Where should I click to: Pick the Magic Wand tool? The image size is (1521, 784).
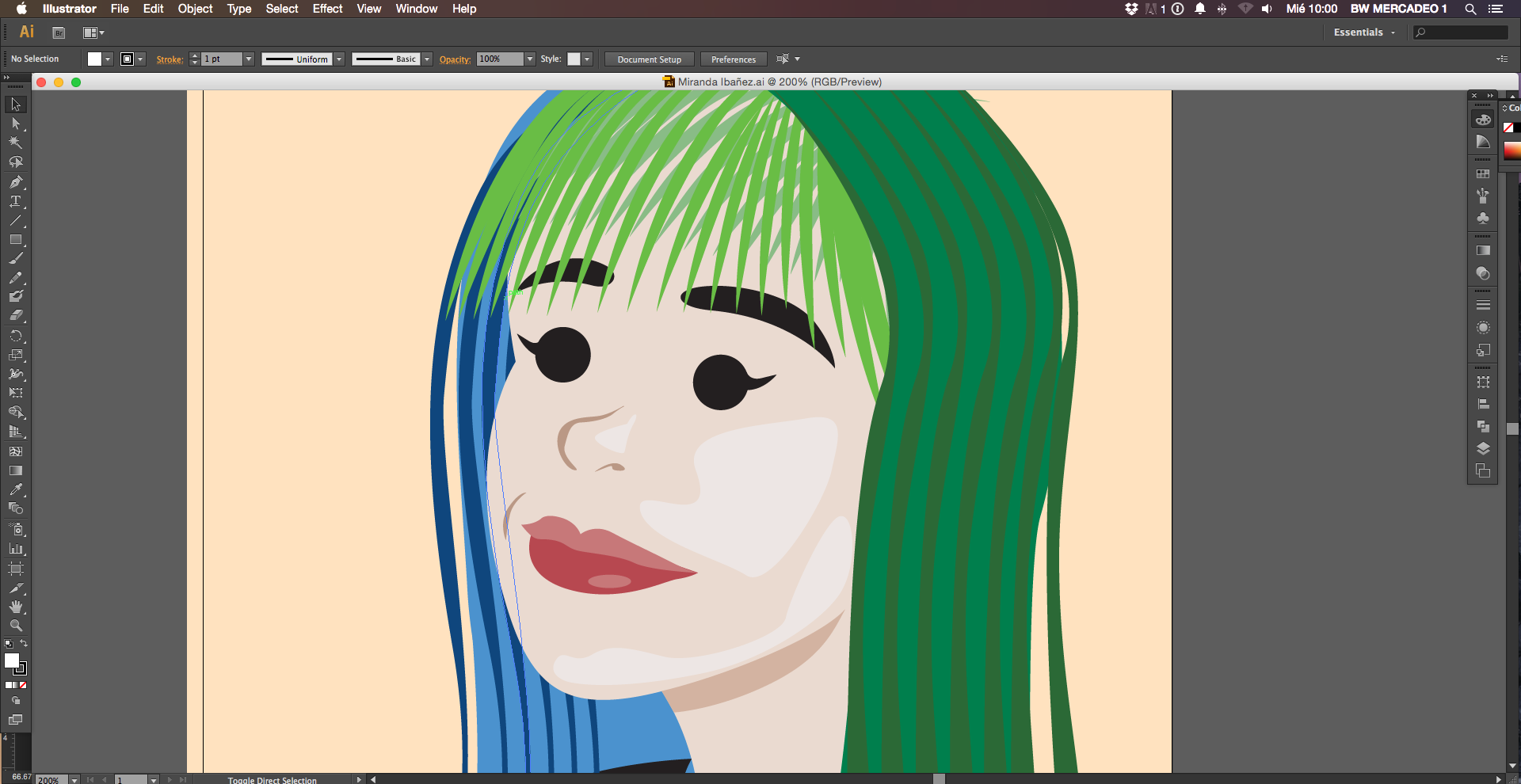coord(15,143)
